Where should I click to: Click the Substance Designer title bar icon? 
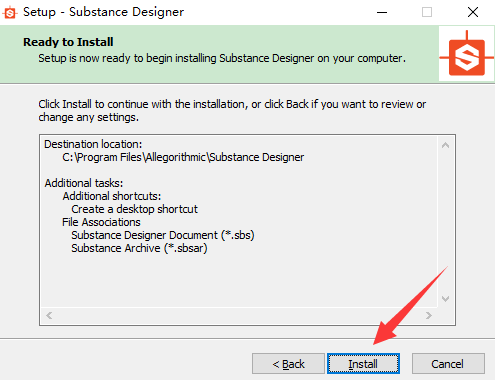tap(9, 13)
